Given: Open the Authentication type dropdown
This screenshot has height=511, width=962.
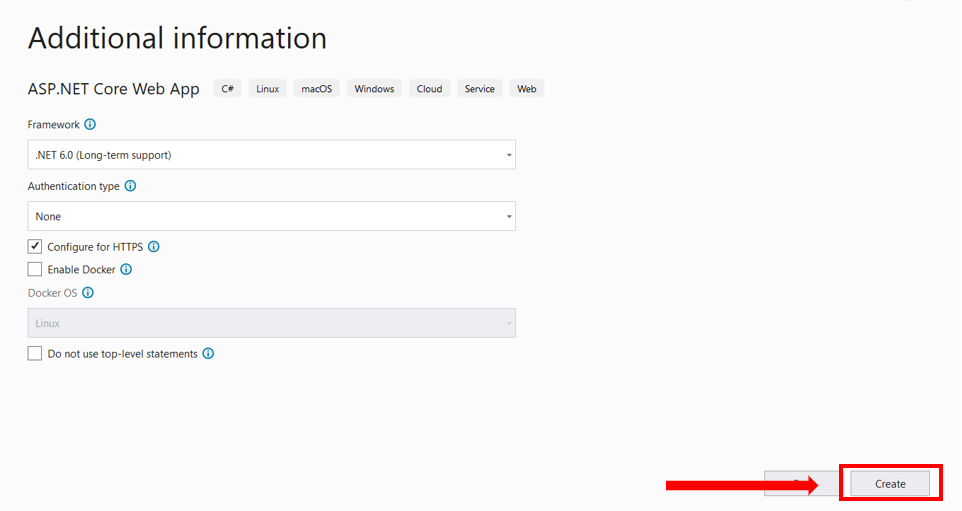Looking at the screenshot, I should pos(271,216).
